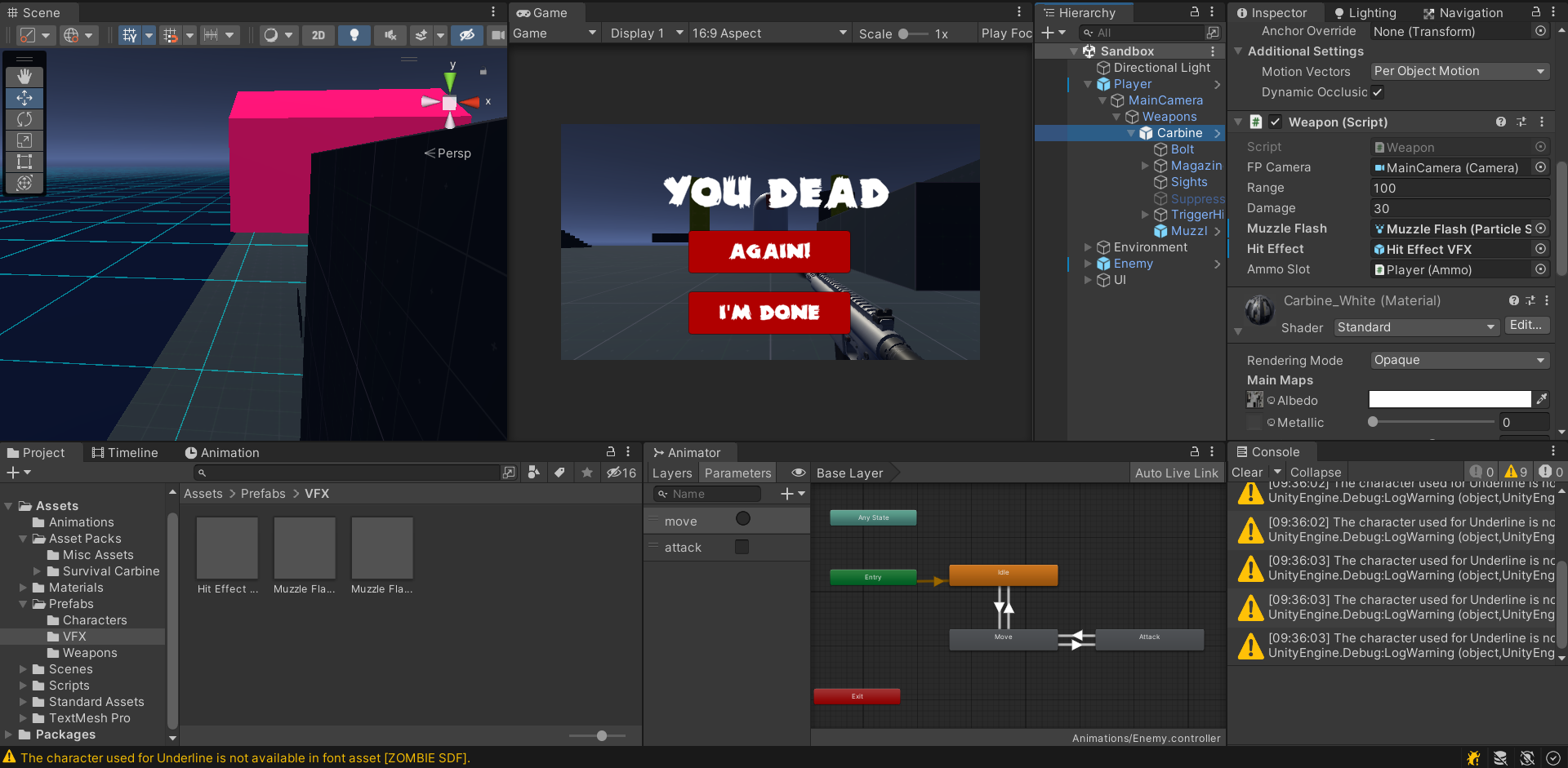The width and height of the screenshot is (1568, 768).
Task: Select the Hand view tool
Action: click(x=24, y=76)
